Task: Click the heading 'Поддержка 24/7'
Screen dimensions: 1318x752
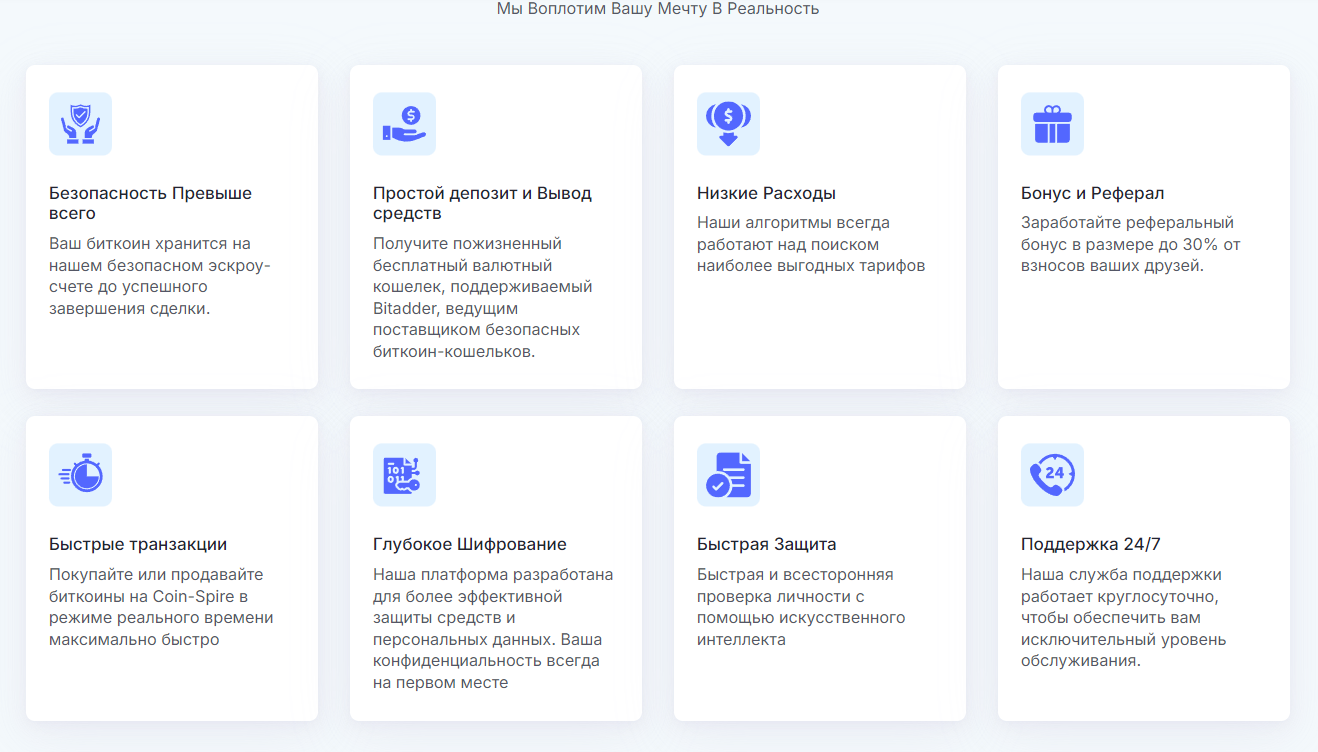Action: click(1091, 544)
